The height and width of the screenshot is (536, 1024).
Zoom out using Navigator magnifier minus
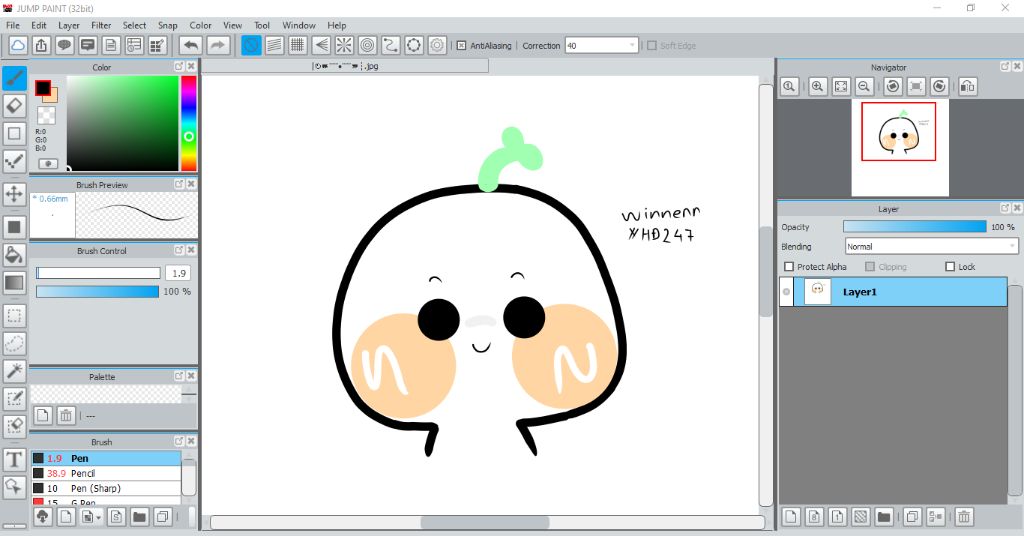864,86
